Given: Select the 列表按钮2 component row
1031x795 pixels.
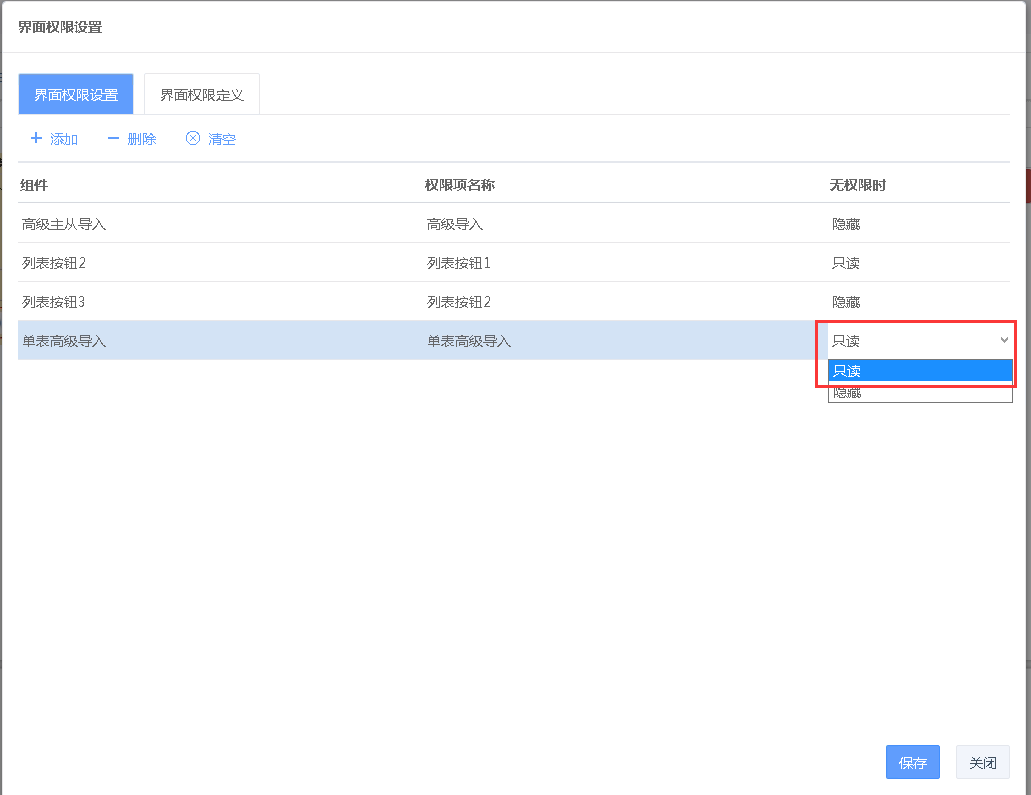Looking at the screenshot, I should (x=54, y=263).
